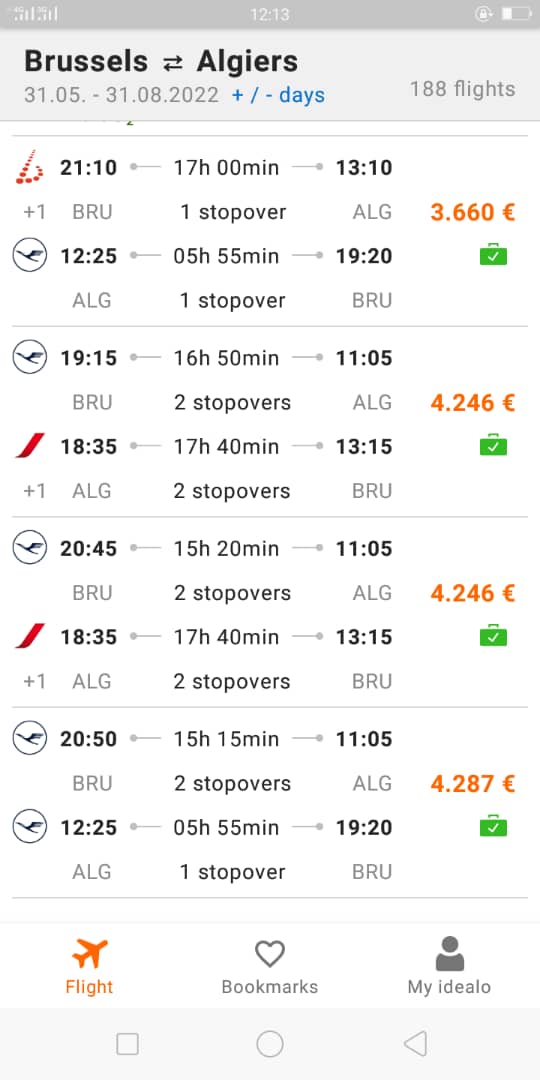
Task: Tap the Android back triangle button
Action: point(415,1043)
